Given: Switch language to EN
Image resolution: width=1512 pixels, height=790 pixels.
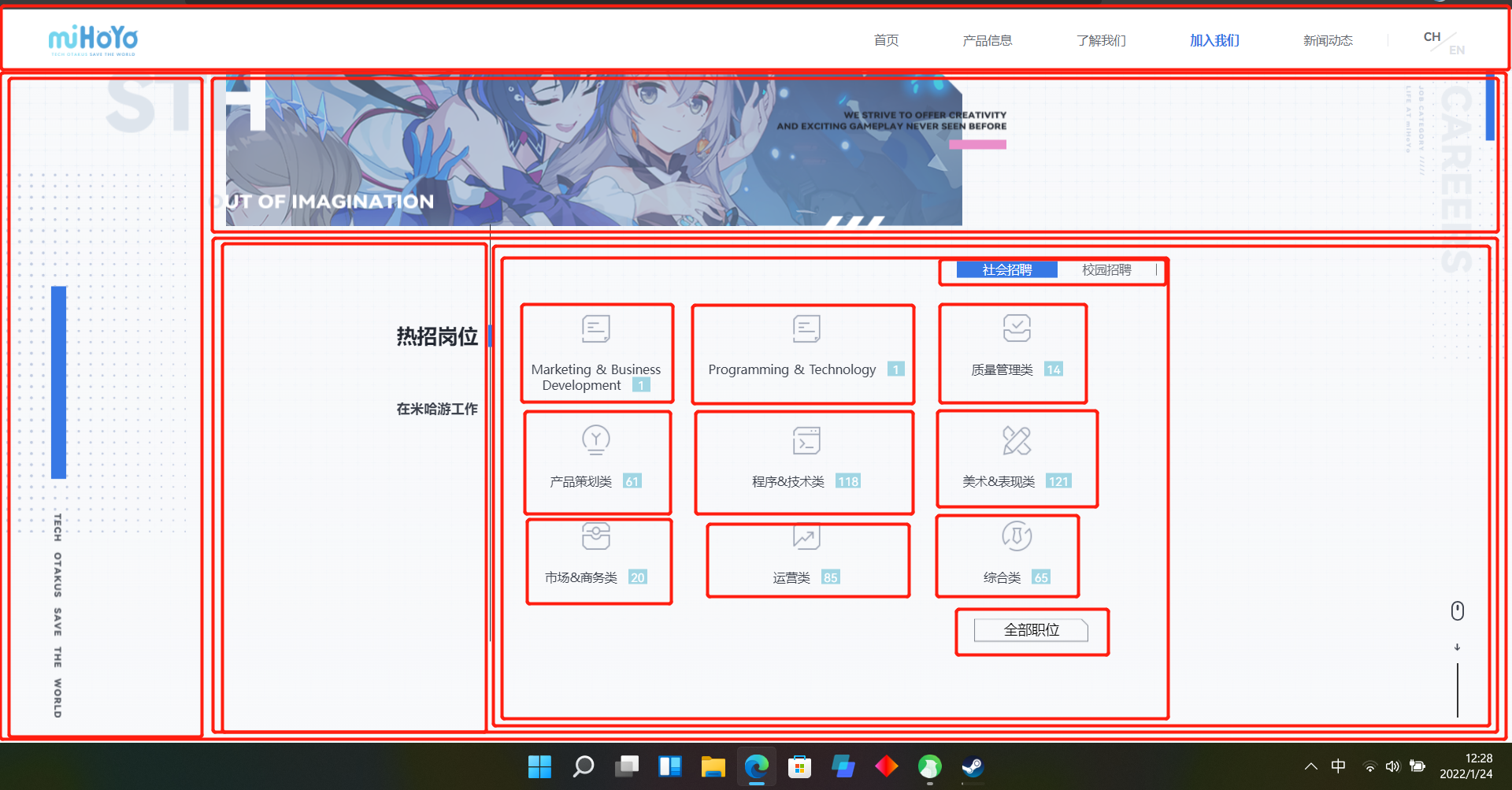Looking at the screenshot, I should (1457, 50).
